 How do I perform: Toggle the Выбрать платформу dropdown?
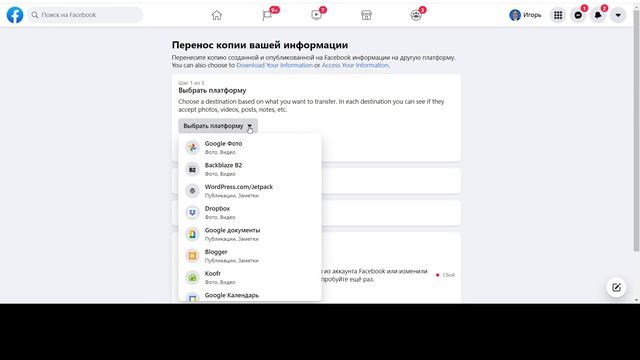point(218,126)
